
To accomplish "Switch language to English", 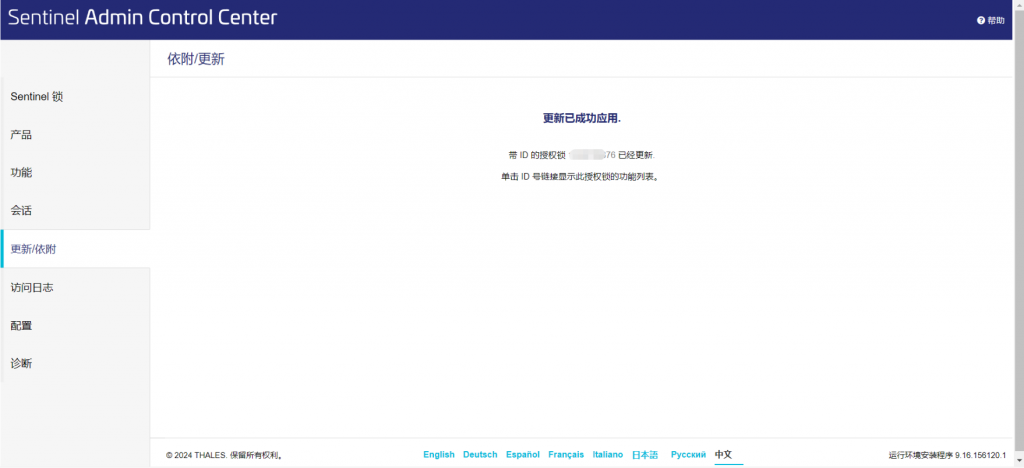I will (x=439, y=455).
